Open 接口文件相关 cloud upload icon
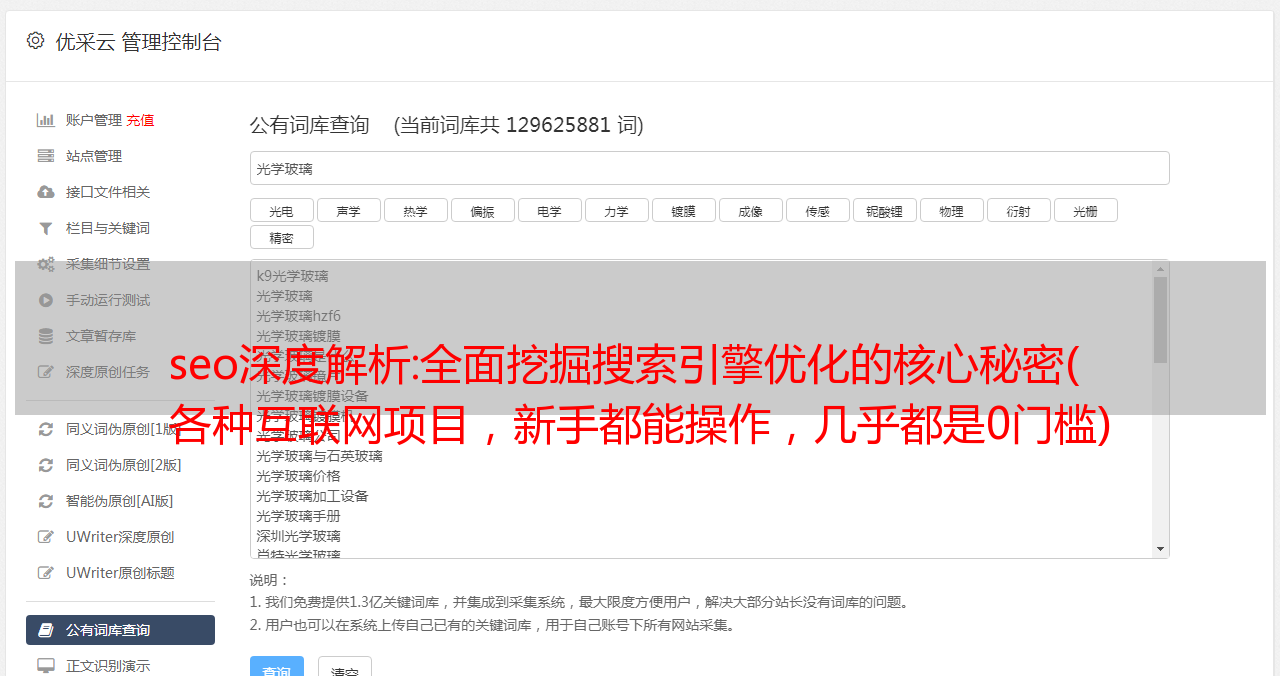Image resolution: width=1280 pixels, height=676 pixels. click(x=45, y=192)
